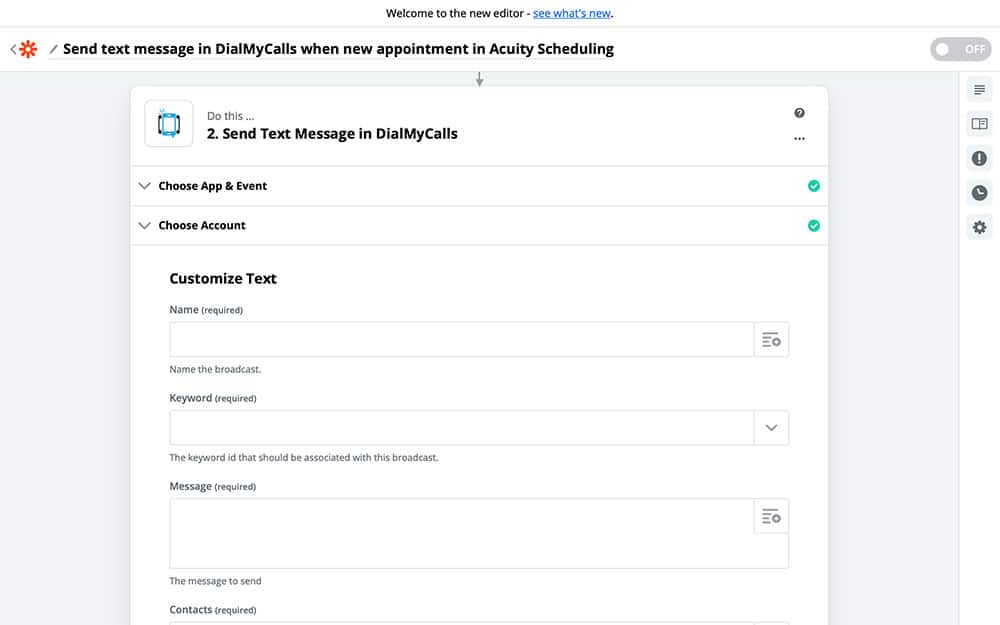This screenshot has width=1000, height=625.
Task: Expand the Choose Account section
Action: click(x=201, y=225)
